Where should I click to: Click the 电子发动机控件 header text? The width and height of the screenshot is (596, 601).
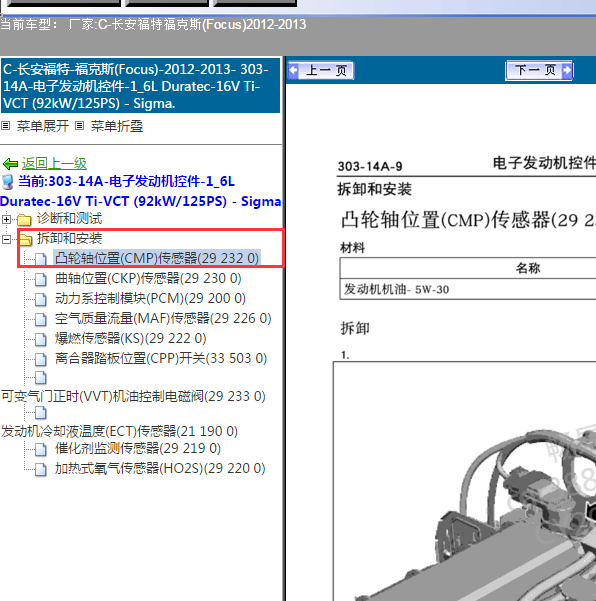click(x=544, y=163)
